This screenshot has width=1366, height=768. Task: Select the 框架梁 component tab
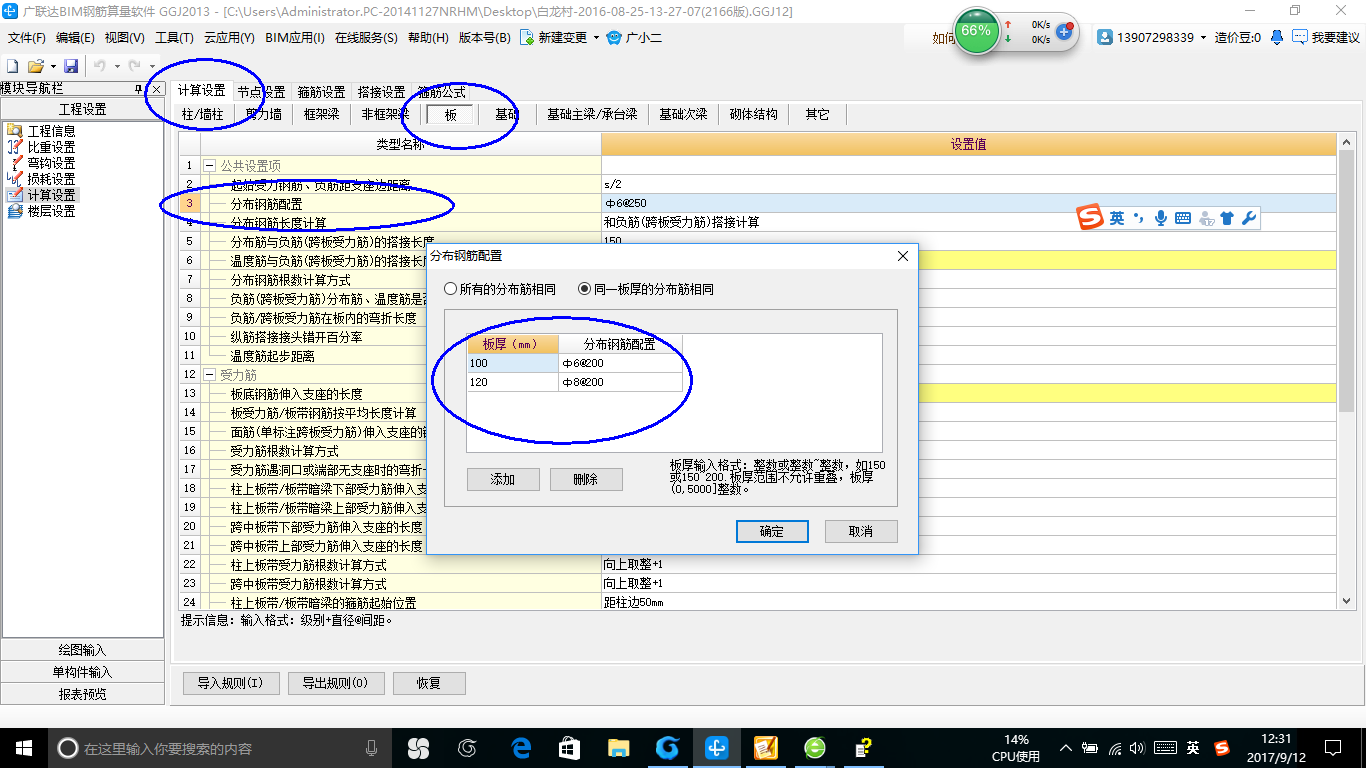click(322, 114)
